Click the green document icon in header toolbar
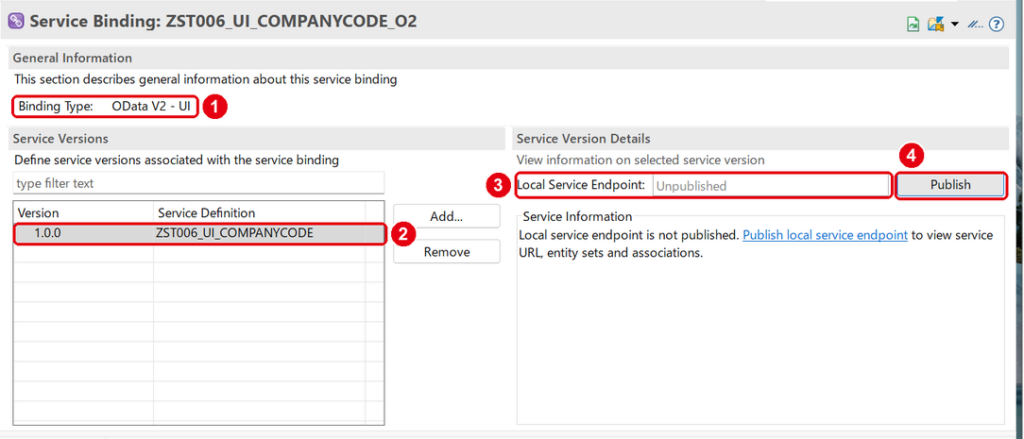This screenshot has height=439, width=1024. 913,25
